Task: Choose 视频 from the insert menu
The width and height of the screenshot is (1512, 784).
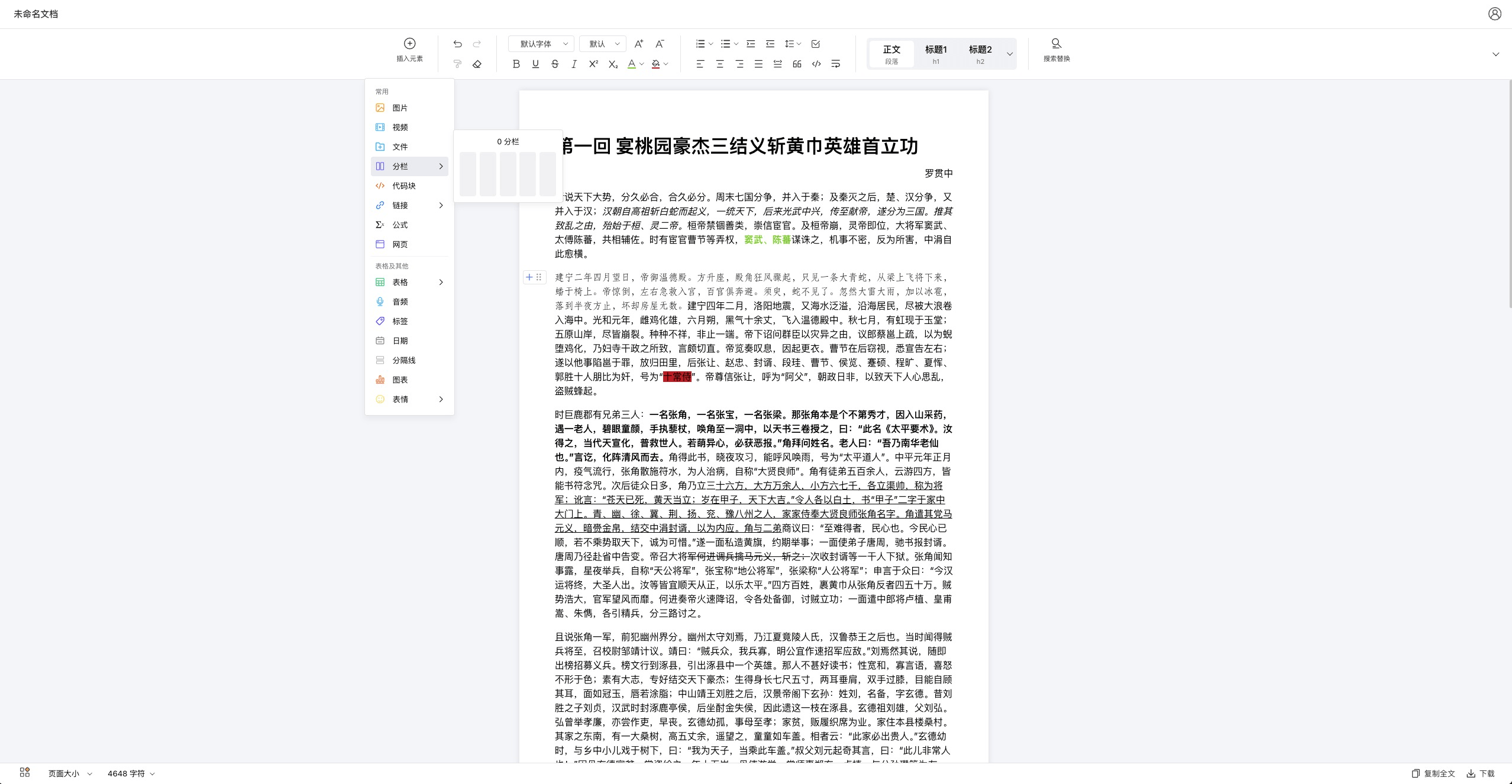Action: click(x=409, y=127)
